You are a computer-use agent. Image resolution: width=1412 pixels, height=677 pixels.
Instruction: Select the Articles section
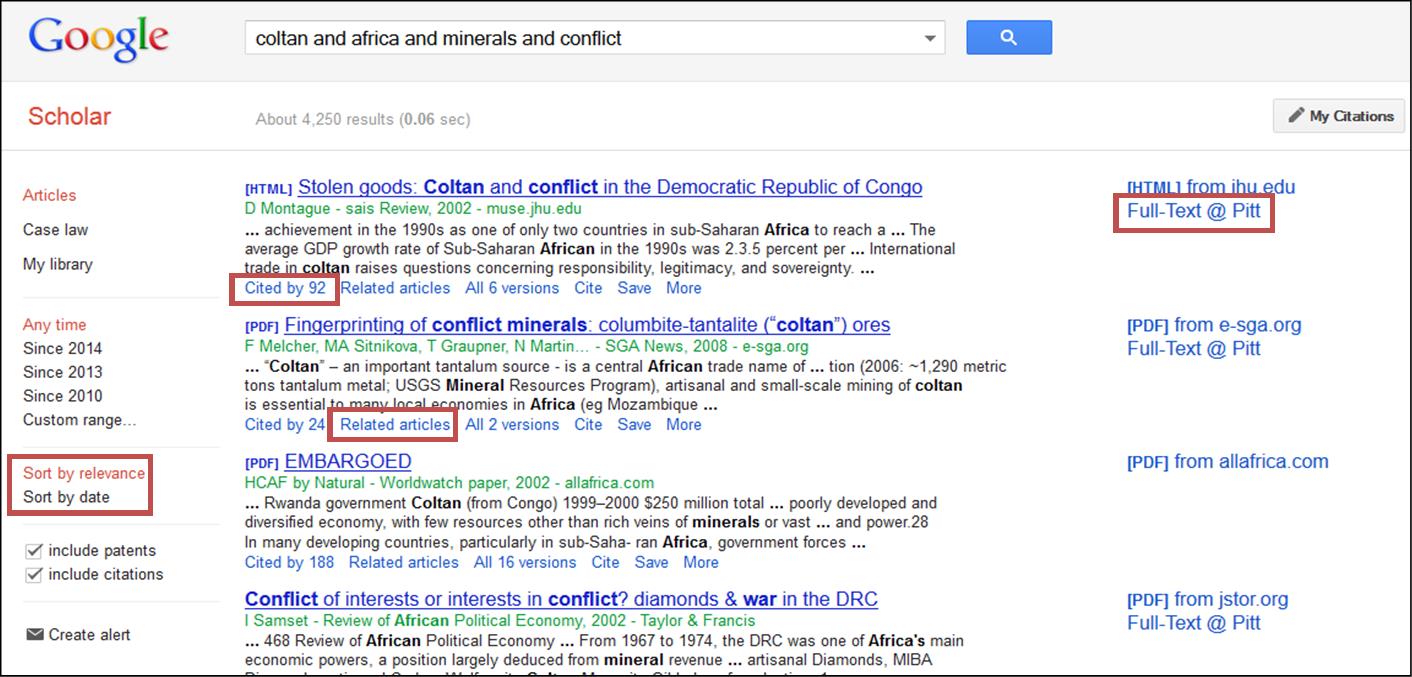click(49, 195)
